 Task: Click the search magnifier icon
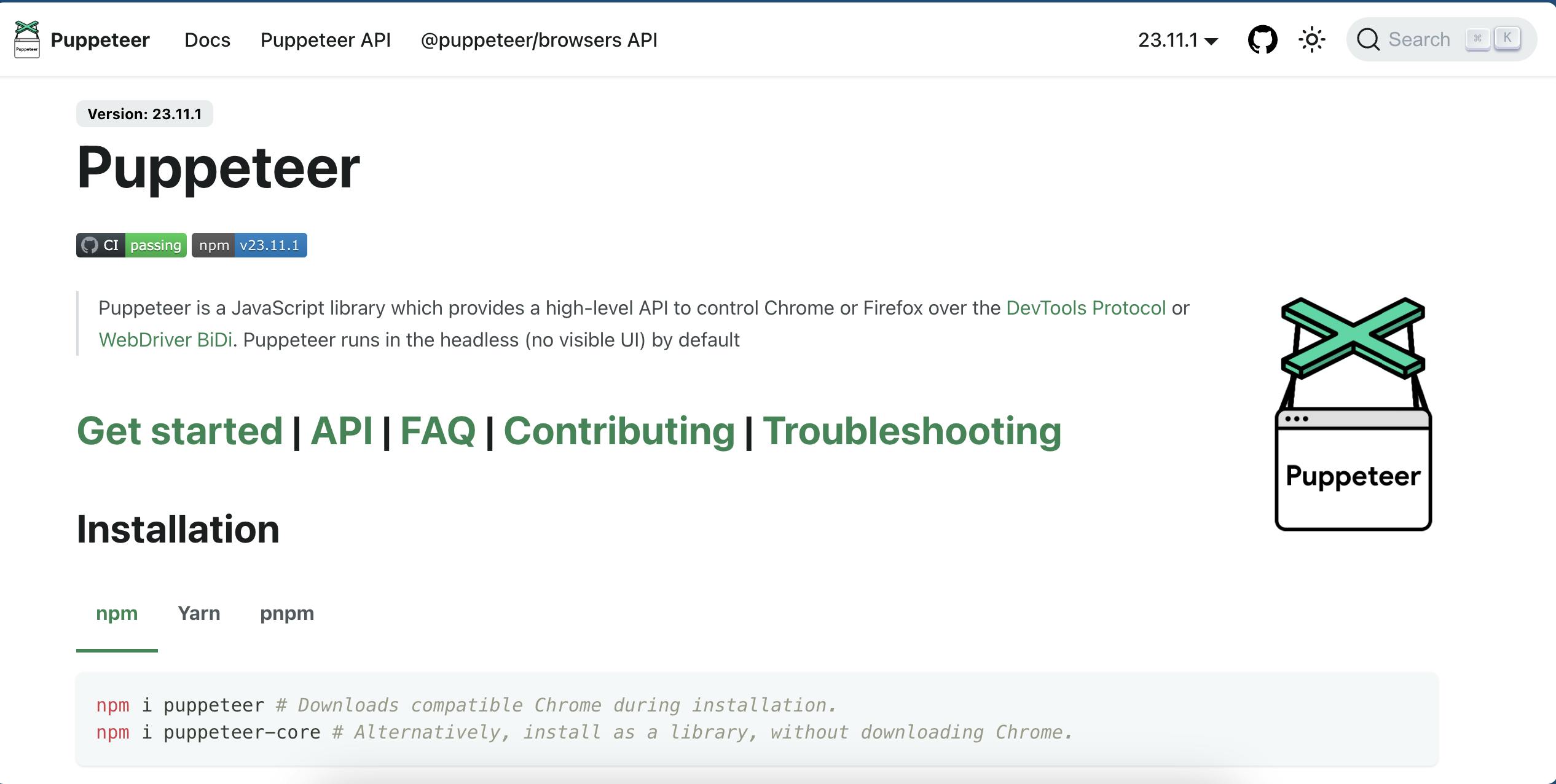point(1369,40)
